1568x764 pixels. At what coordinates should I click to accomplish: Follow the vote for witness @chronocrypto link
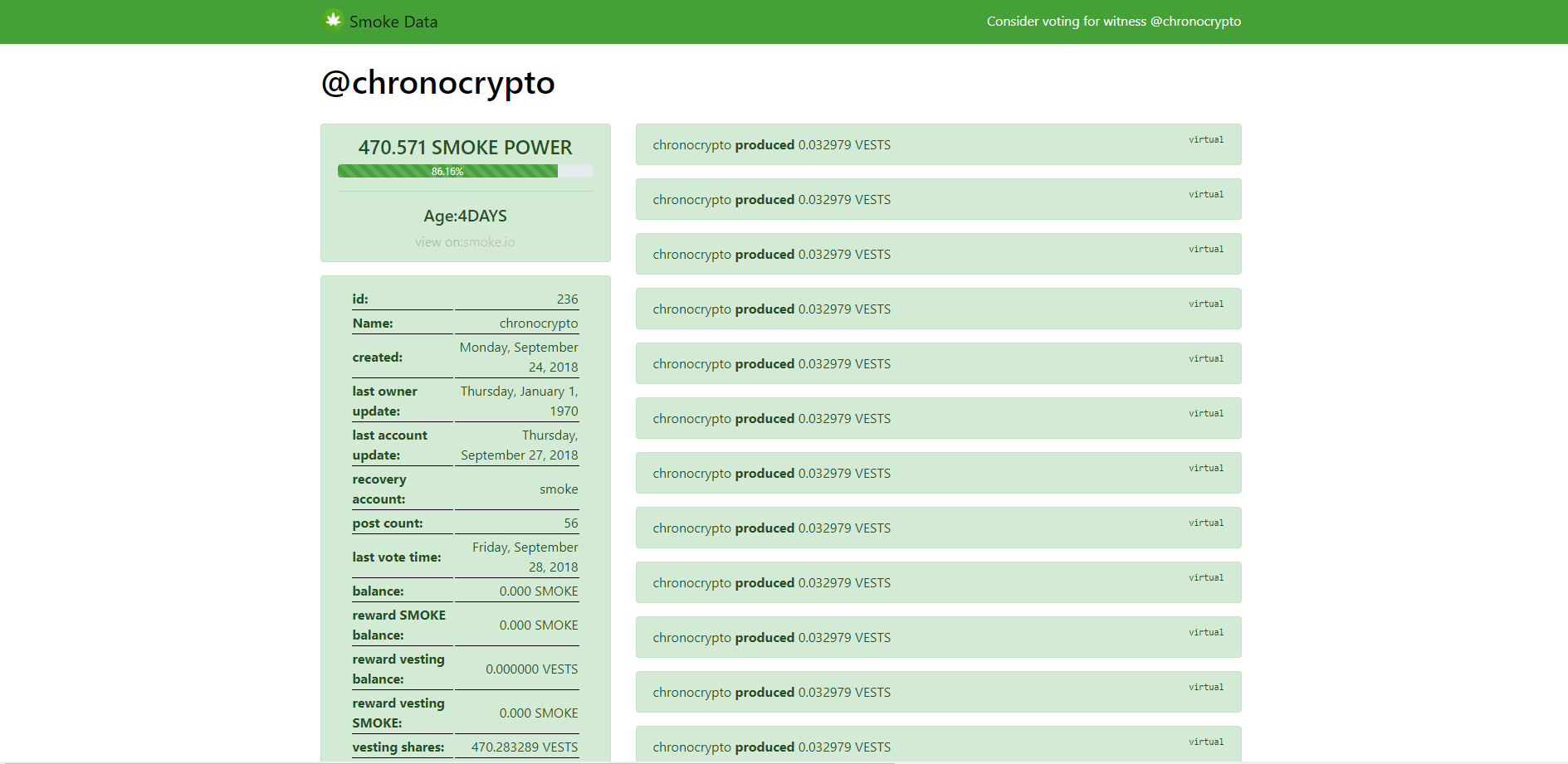1113,22
